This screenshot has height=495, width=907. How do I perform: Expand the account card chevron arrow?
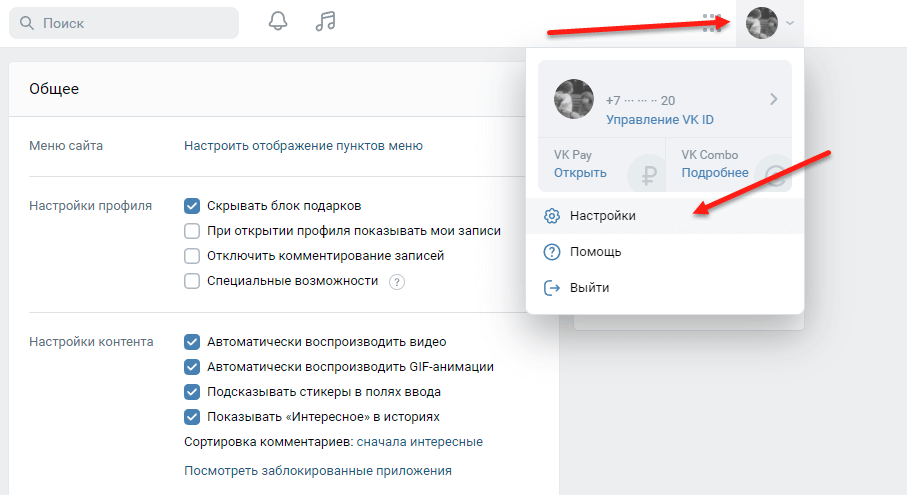click(x=773, y=99)
